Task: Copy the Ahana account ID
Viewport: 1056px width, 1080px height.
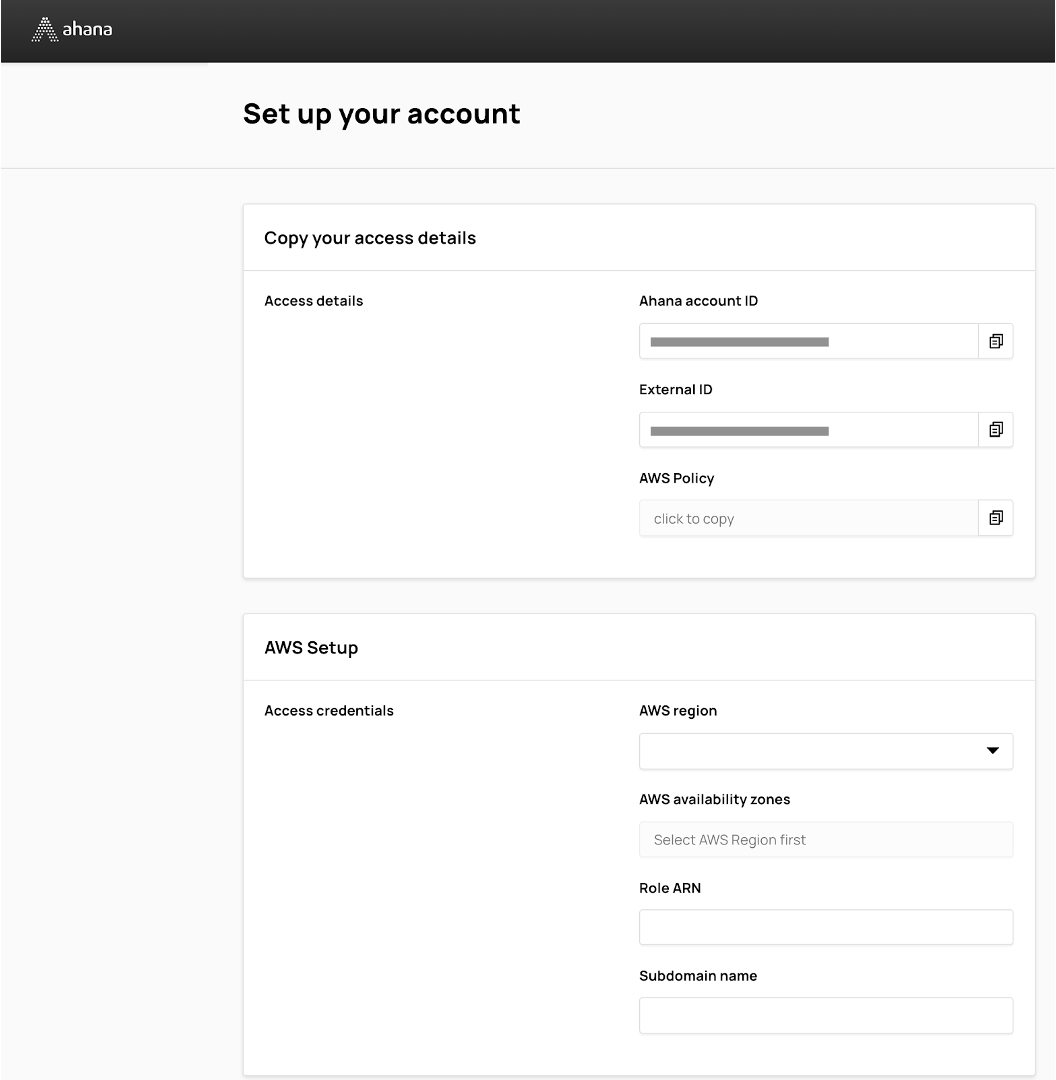Action: point(996,342)
